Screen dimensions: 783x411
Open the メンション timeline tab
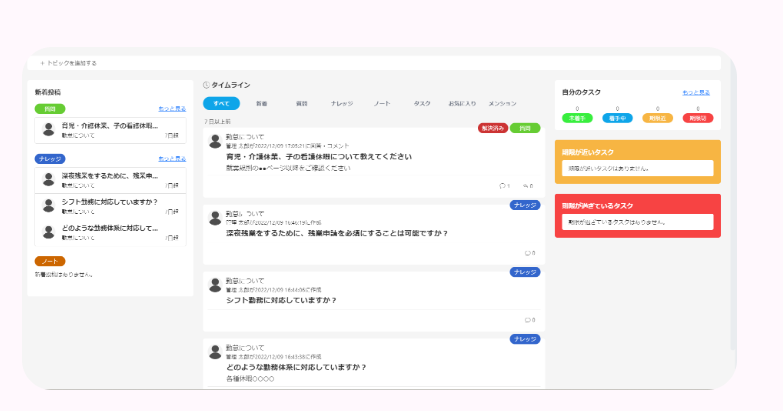pos(502,103)
